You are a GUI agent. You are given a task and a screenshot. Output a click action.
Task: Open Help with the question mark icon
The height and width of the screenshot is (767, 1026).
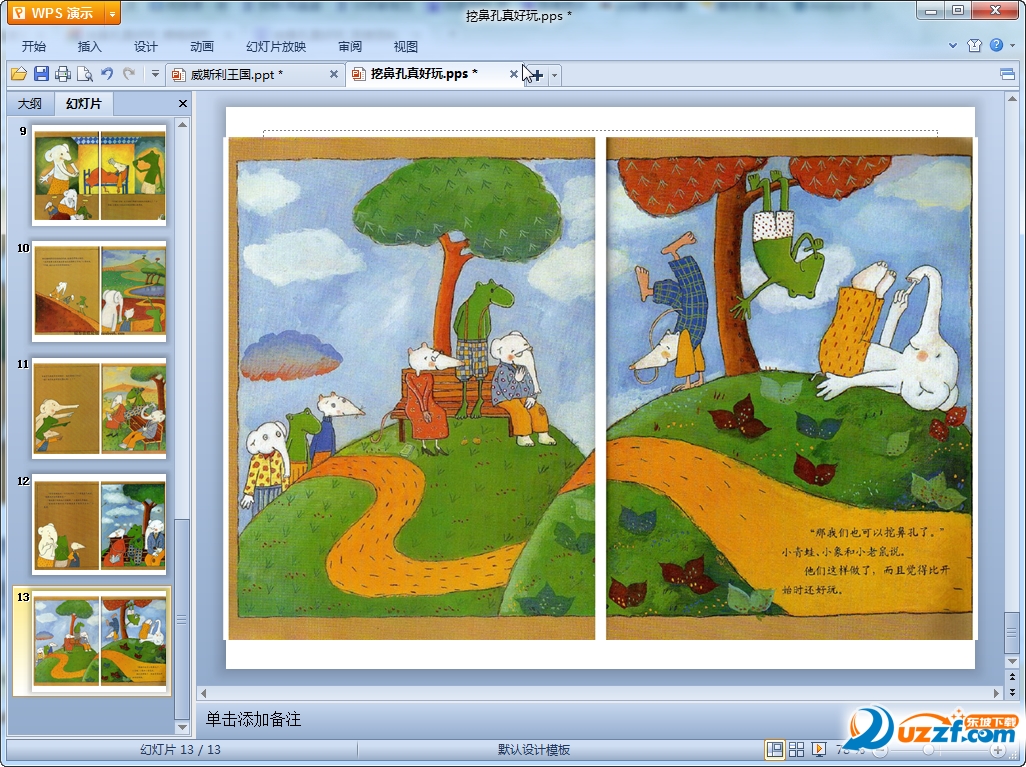(x=996, y=45)
